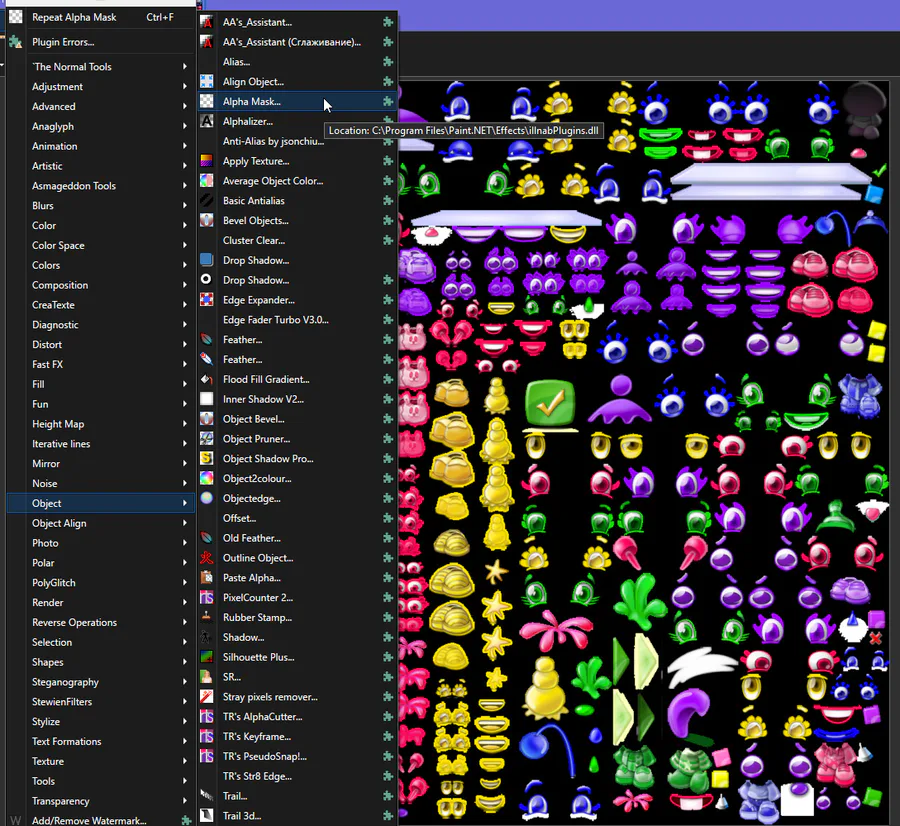The height and width of the screenshot is (826, 900).
Task: Open the Text Formations submenu
Action: pos(101,741)
